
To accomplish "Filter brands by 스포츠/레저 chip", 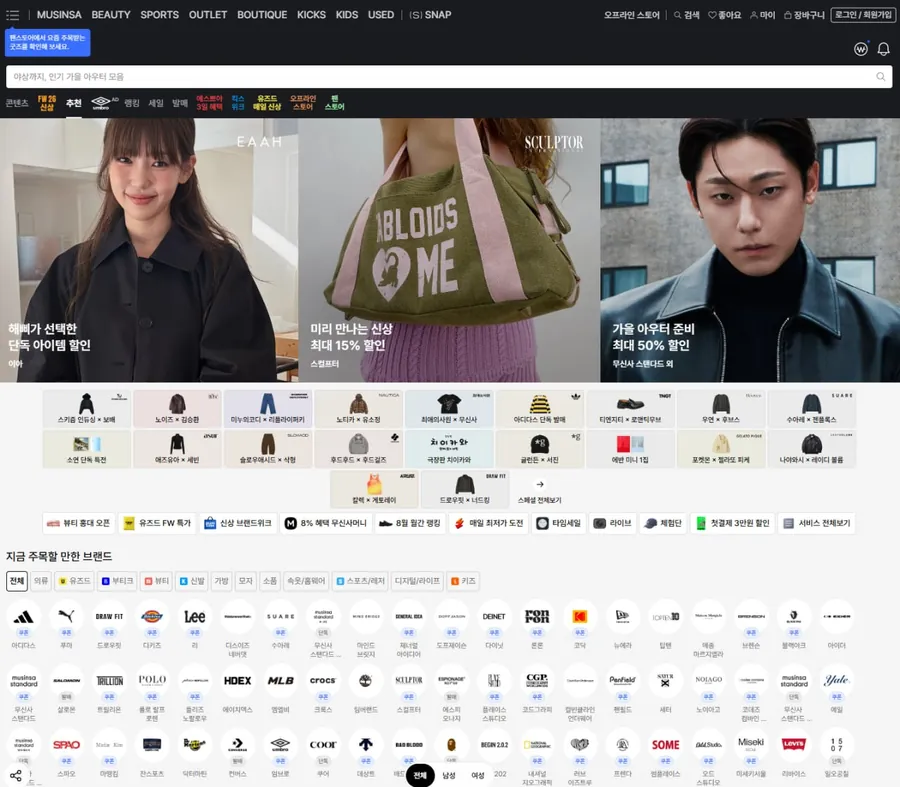I will pos(360,581).
